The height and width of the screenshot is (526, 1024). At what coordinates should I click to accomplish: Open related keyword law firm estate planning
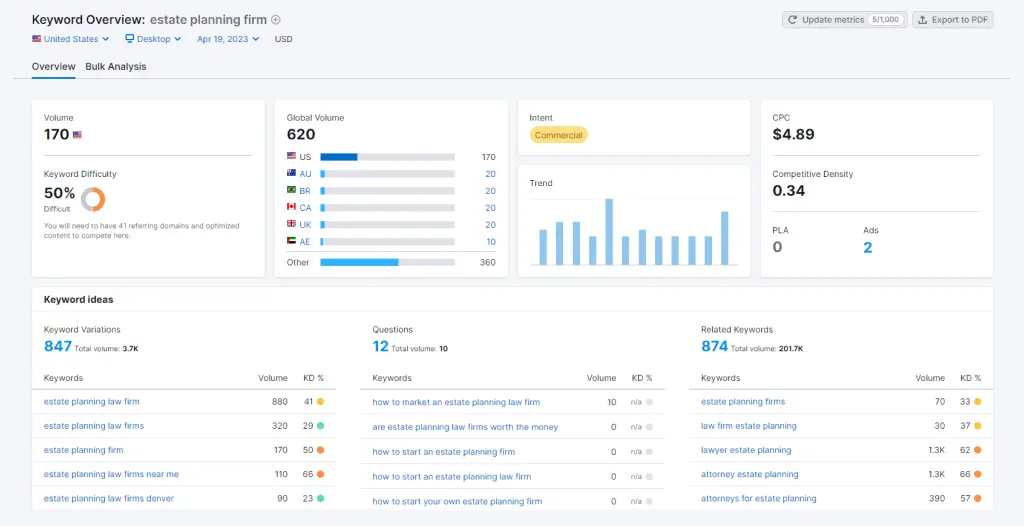pyautogui.click(x=749, y=425)
